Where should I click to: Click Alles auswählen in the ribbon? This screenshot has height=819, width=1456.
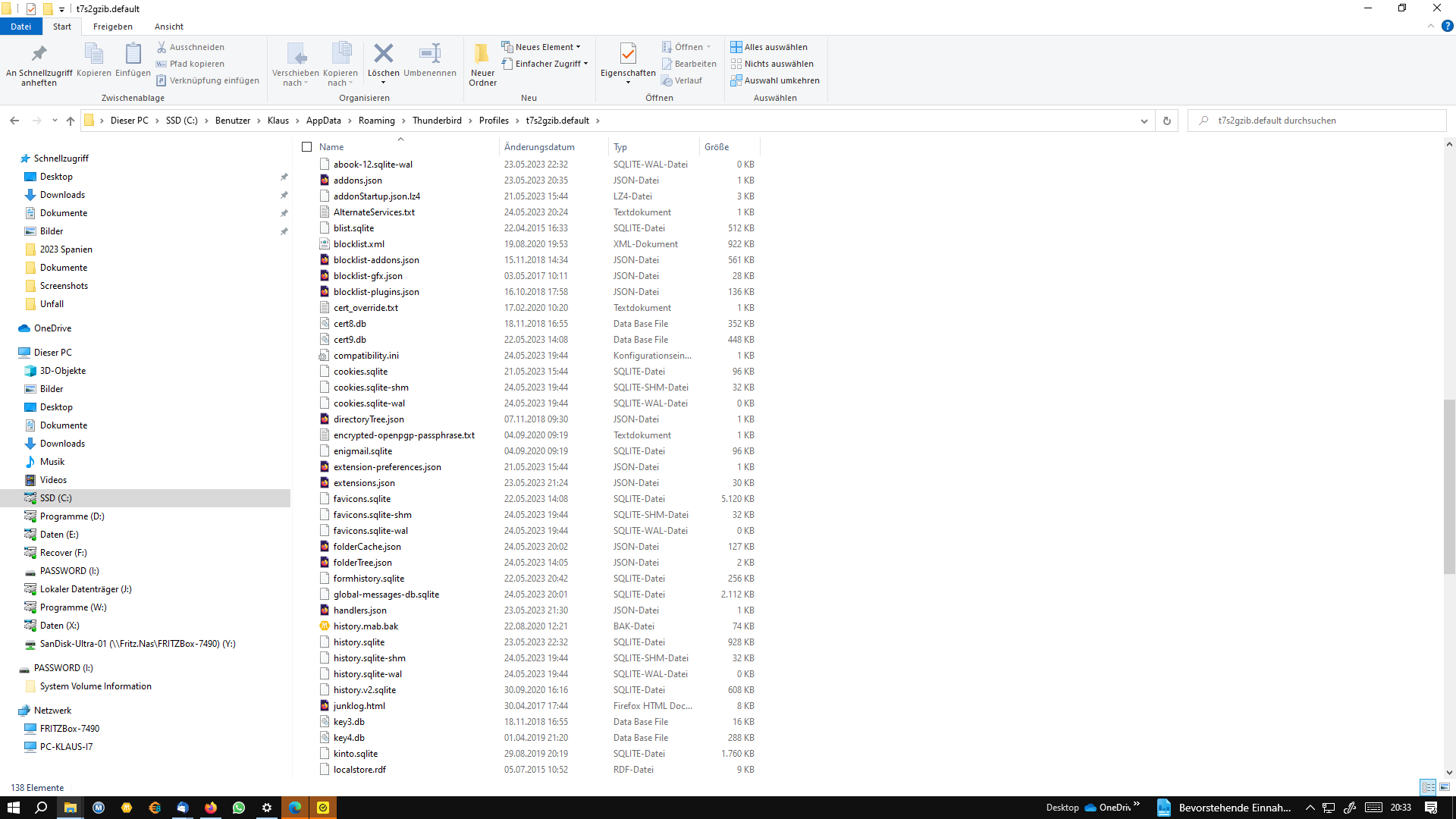[768, 47]
